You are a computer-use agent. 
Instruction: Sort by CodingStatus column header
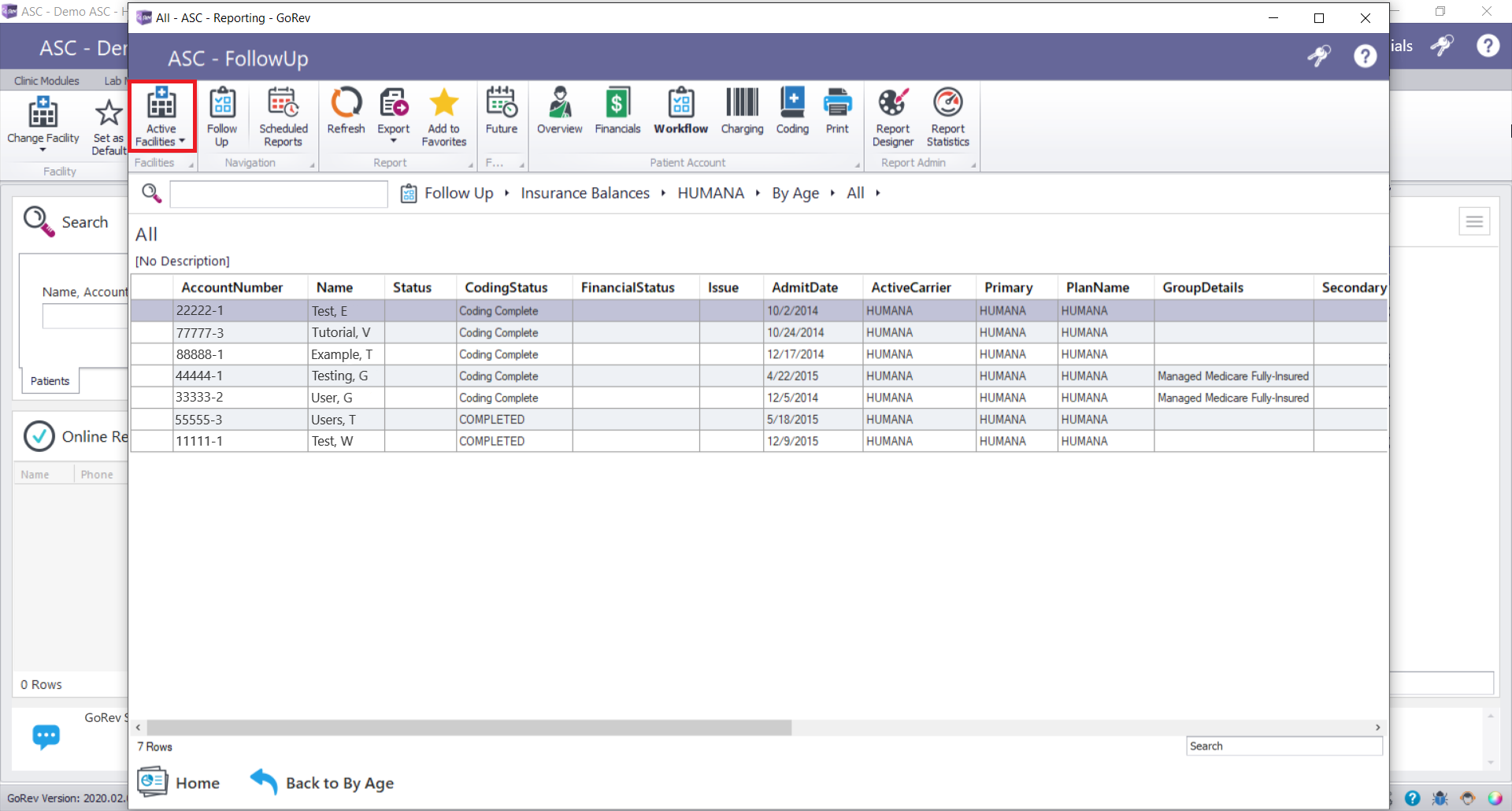(514, 287)
